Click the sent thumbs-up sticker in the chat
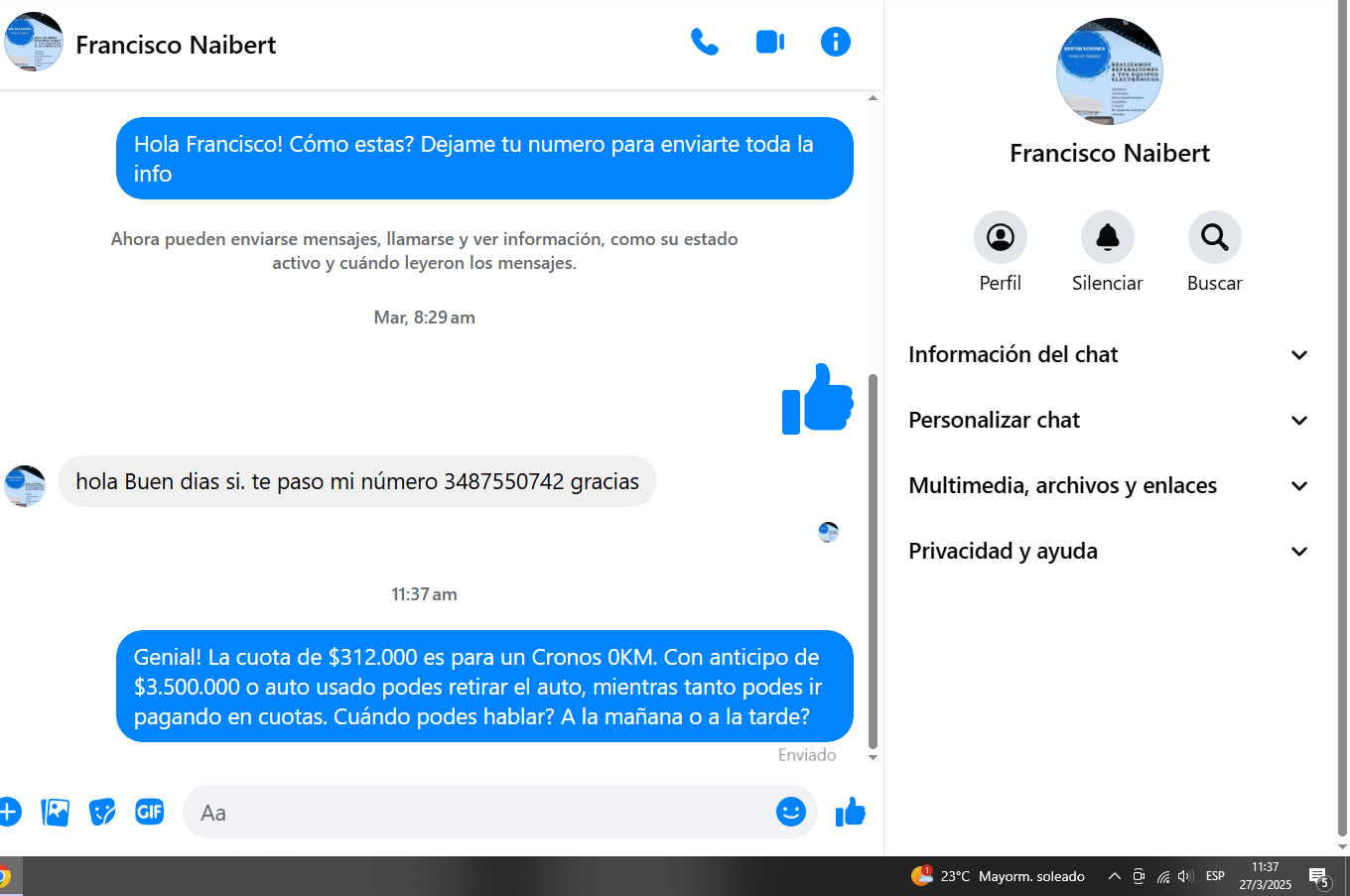This screenshot has height=896, width=1350. 817,399
